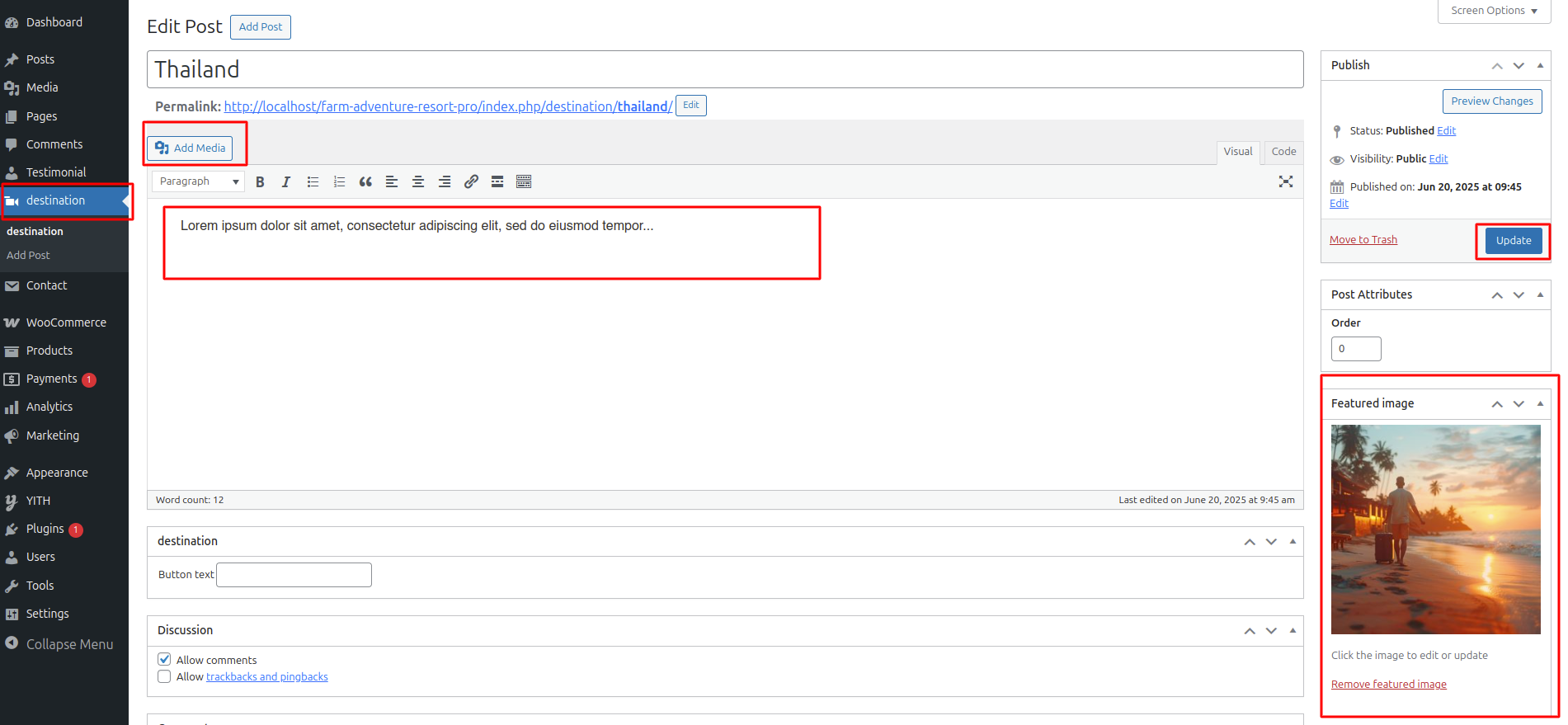Open the Paragraph format dropdown
The image size is (1568, 725).
click(198, 181)
